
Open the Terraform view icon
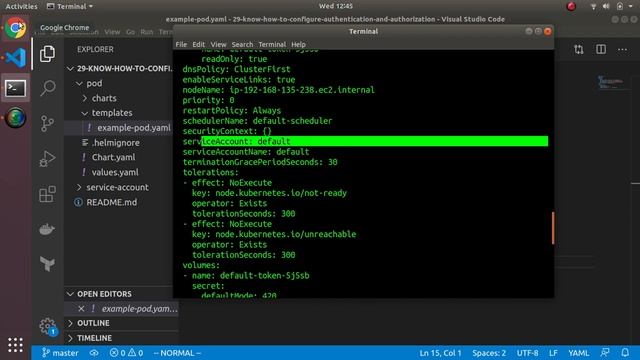coord(47,264)
